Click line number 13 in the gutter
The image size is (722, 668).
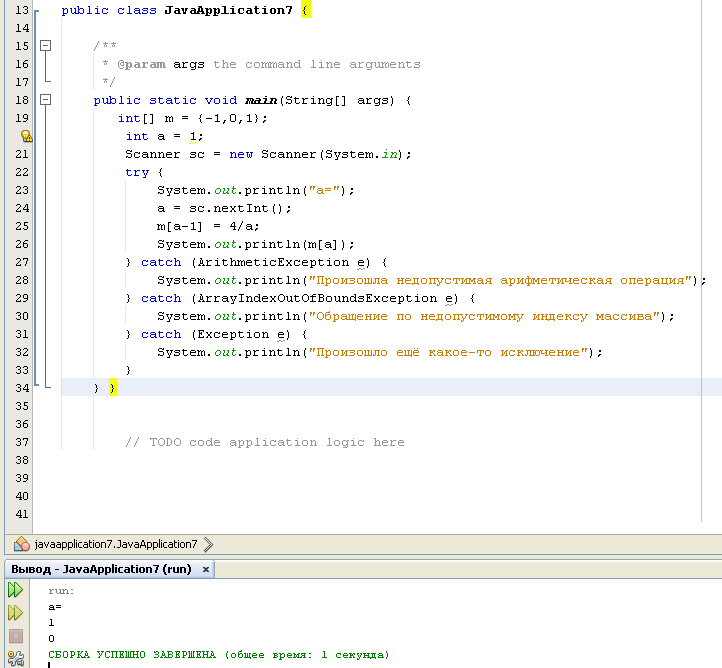tap(22, 10)
